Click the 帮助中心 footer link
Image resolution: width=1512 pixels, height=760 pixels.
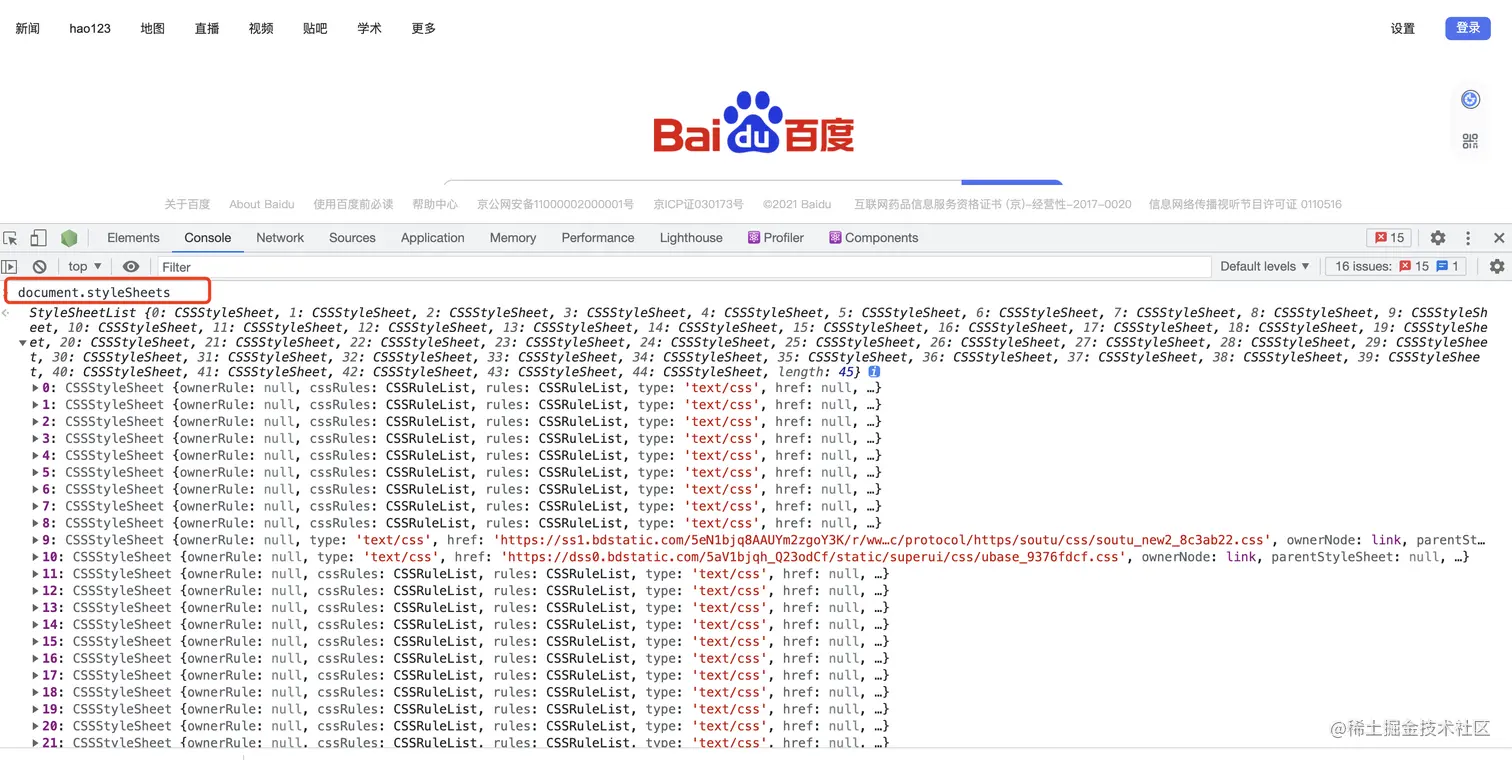(x=435, y=204)
